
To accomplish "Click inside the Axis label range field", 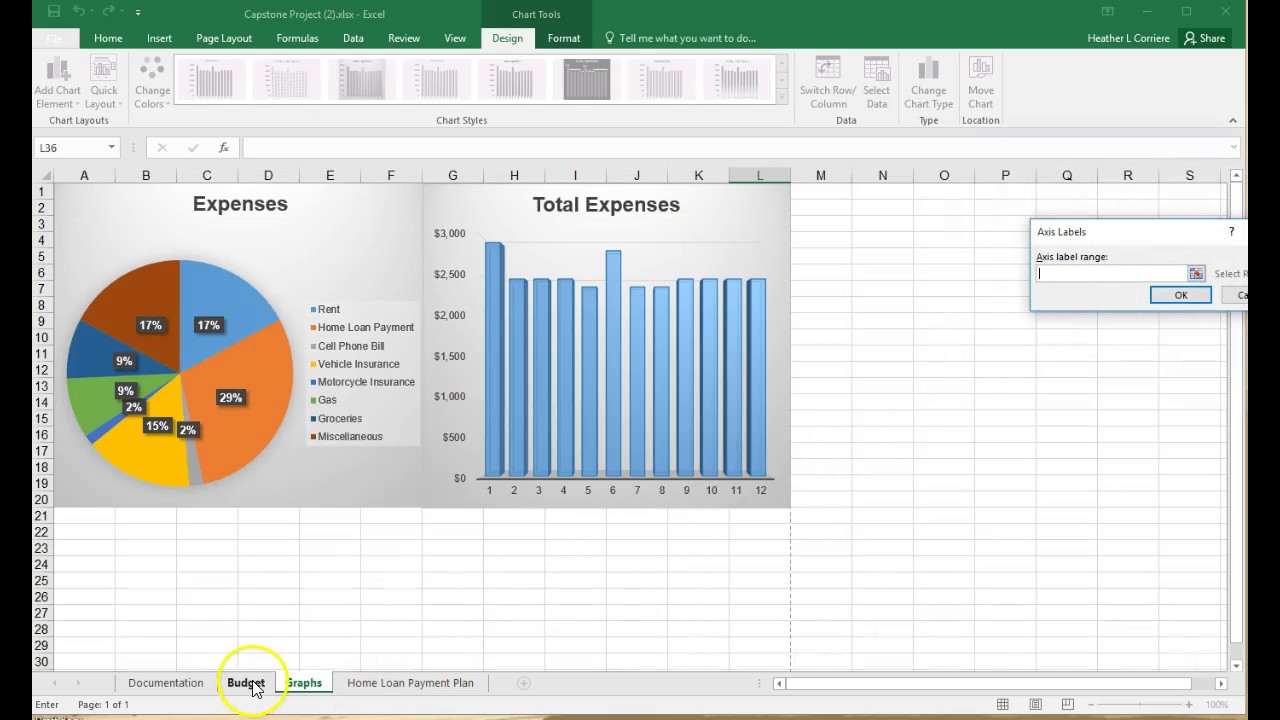I will point(1111,273).
